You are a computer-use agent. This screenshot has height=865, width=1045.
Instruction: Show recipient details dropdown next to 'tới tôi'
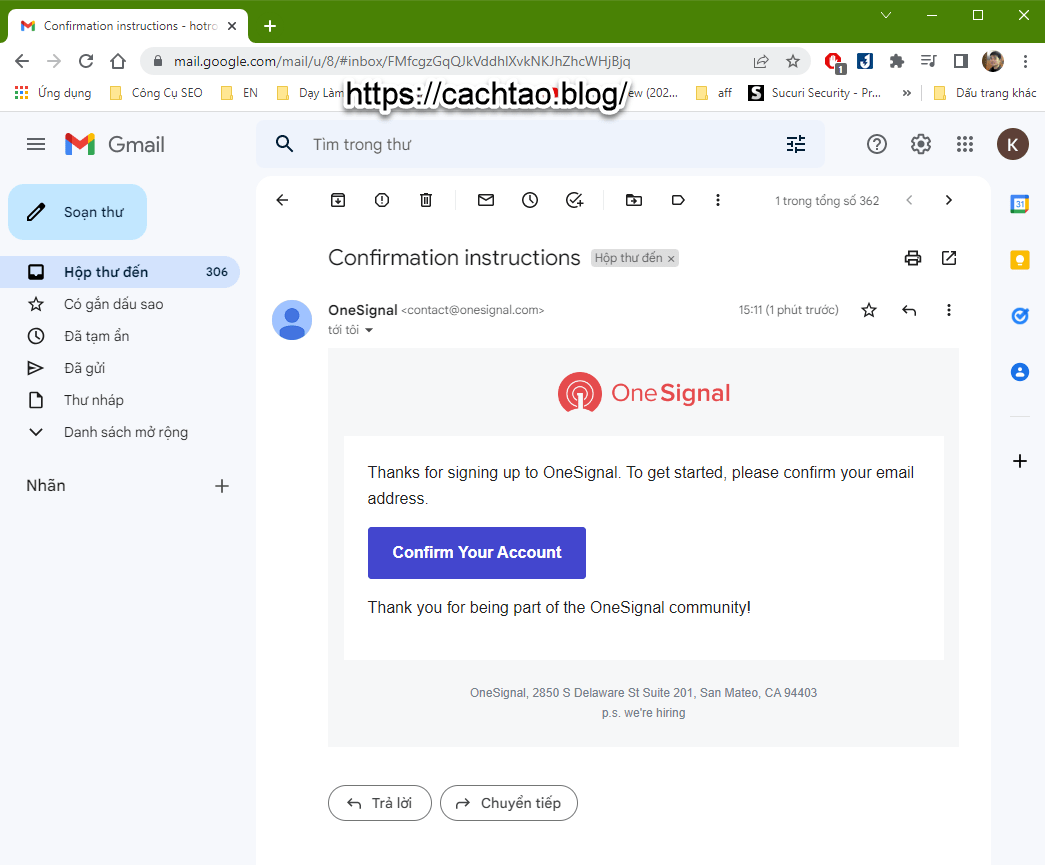click(x=369, y=330)
